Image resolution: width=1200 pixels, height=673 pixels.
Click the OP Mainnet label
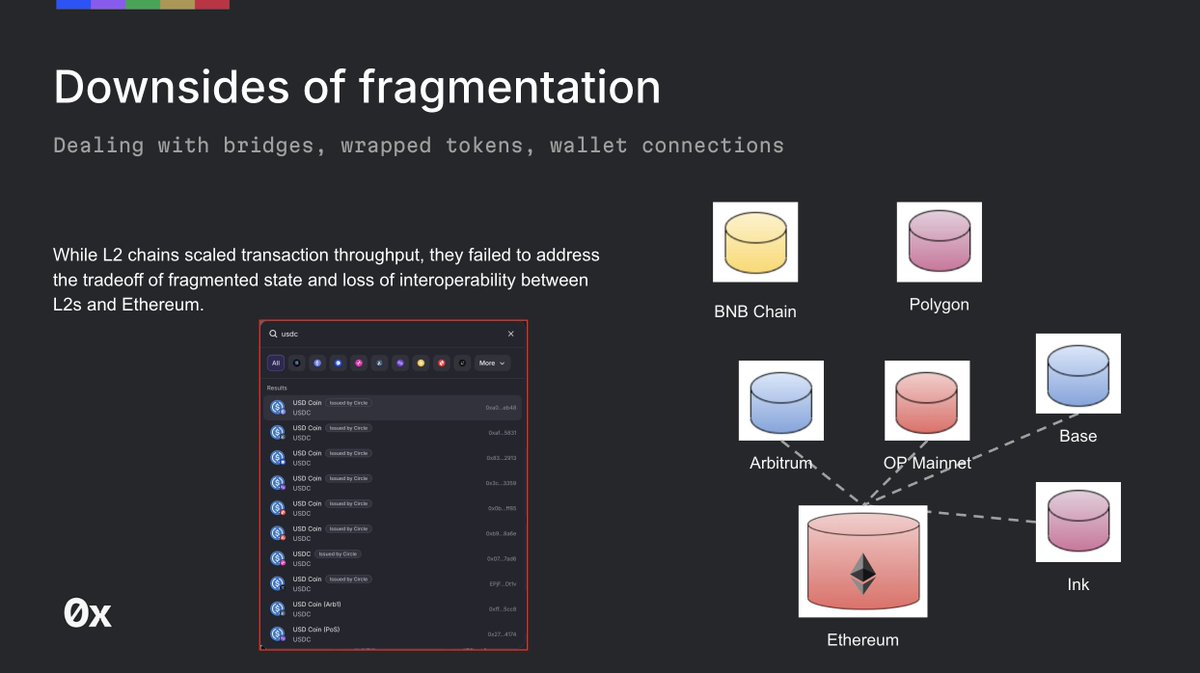pyautogui.click(x=927, y=463)
